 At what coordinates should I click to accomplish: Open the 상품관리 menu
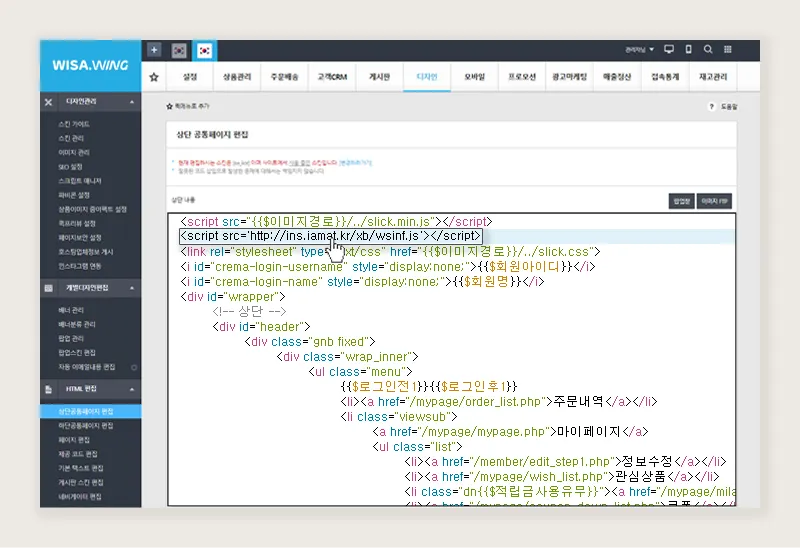[x=237, y=77]
